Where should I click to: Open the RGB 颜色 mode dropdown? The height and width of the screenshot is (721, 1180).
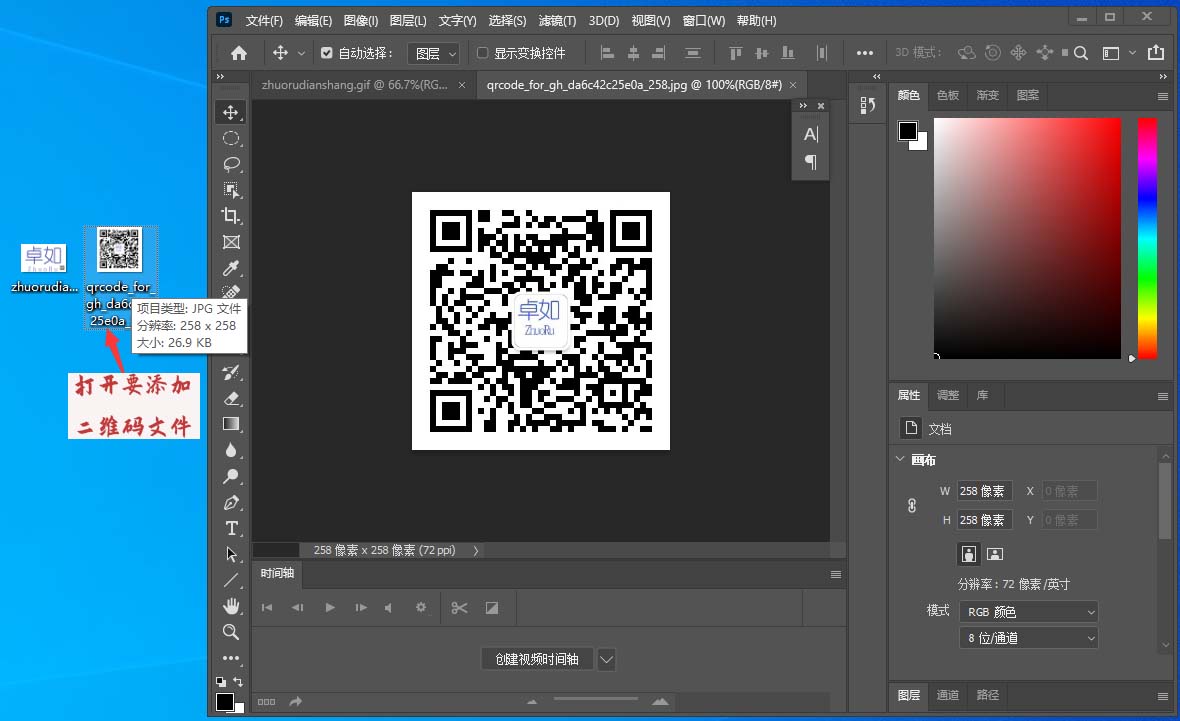point(1028,611)
